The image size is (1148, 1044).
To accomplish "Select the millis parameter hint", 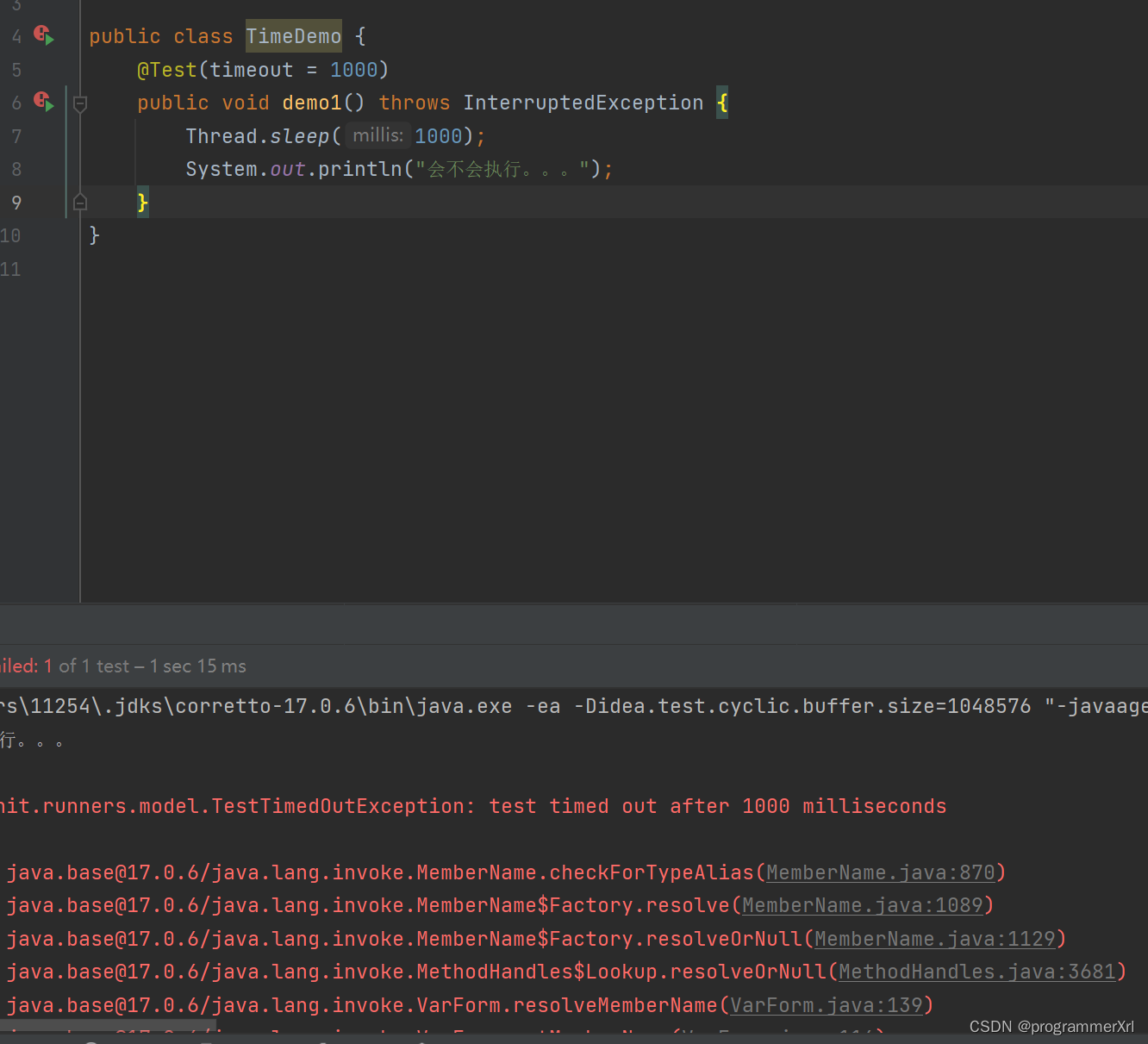I will [x=377, y=135].
